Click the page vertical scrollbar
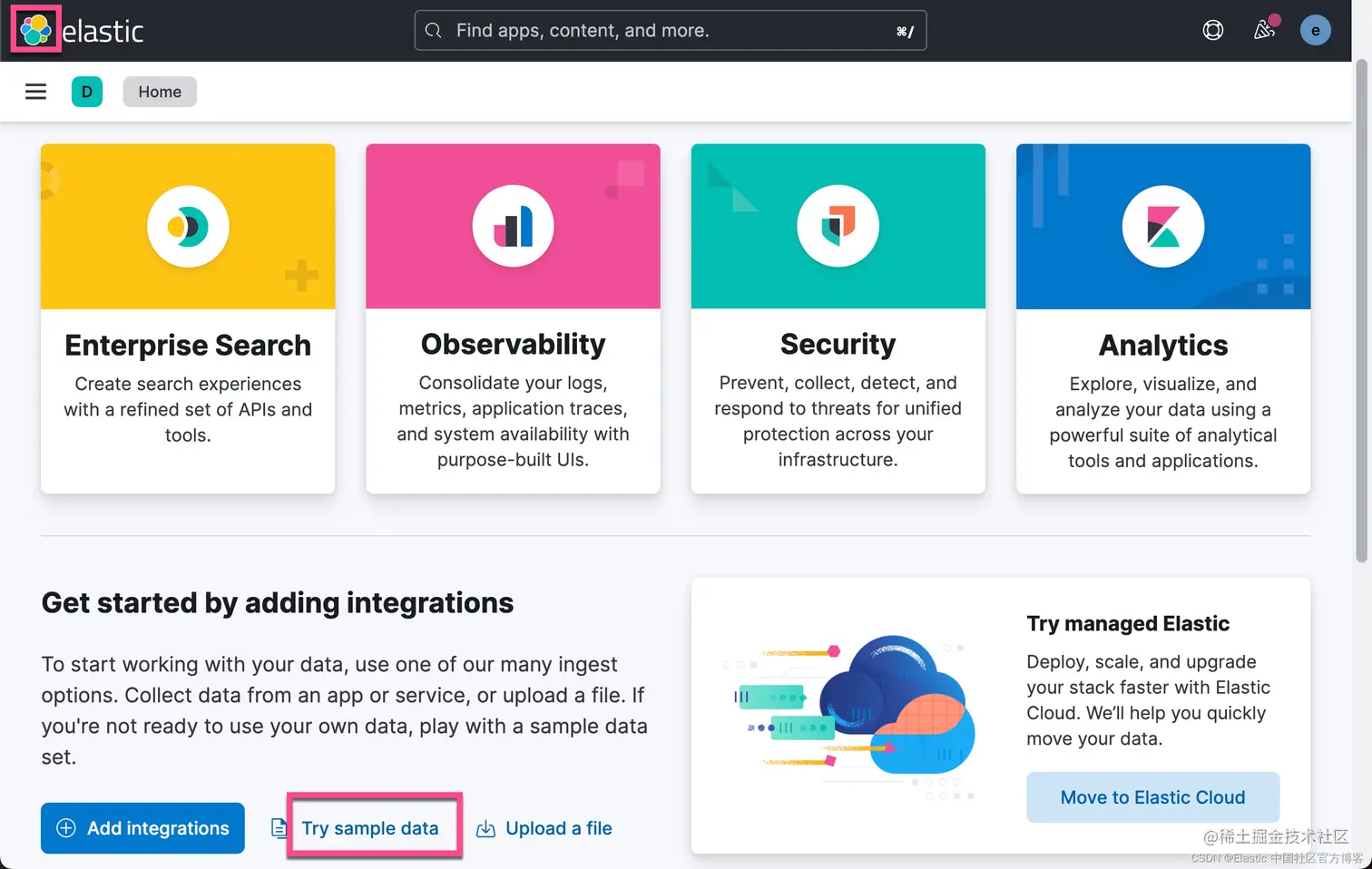Image resolution: width=1372 pixels, height=869 pixels. (x=1361, y=310)
